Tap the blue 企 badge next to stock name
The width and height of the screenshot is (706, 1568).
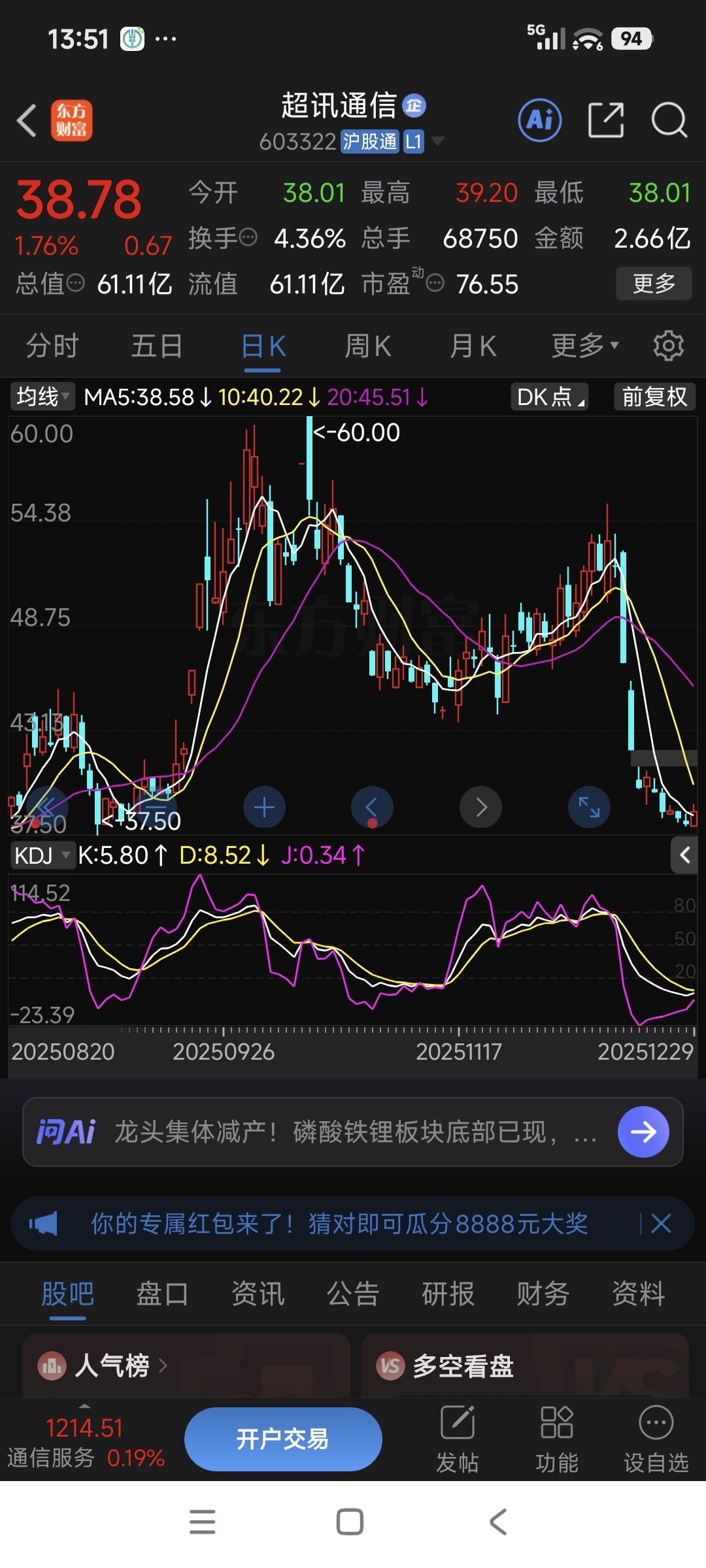pyautogui.click(x=414, y=105)
